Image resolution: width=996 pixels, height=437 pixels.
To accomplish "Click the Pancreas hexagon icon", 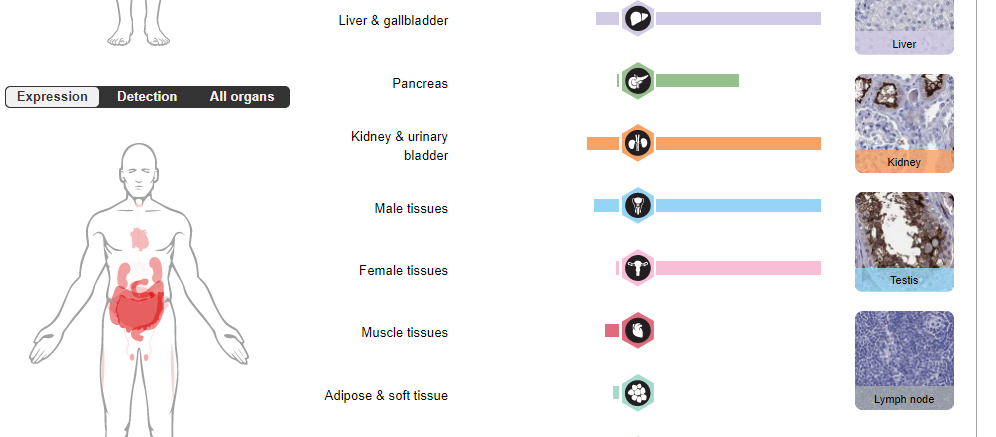I will (x=638, y=81).
